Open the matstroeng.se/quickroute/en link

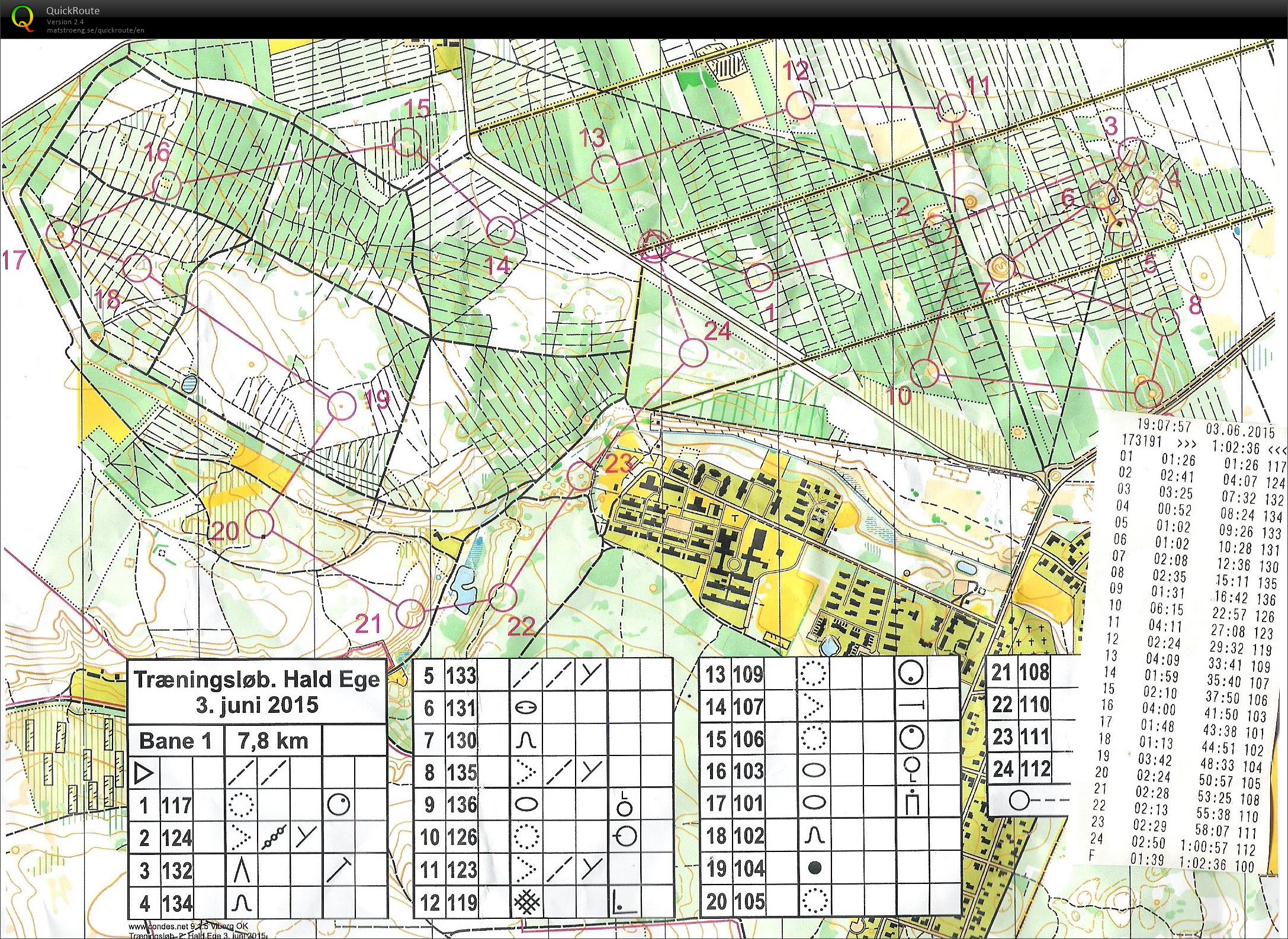(x=95, y=30)
